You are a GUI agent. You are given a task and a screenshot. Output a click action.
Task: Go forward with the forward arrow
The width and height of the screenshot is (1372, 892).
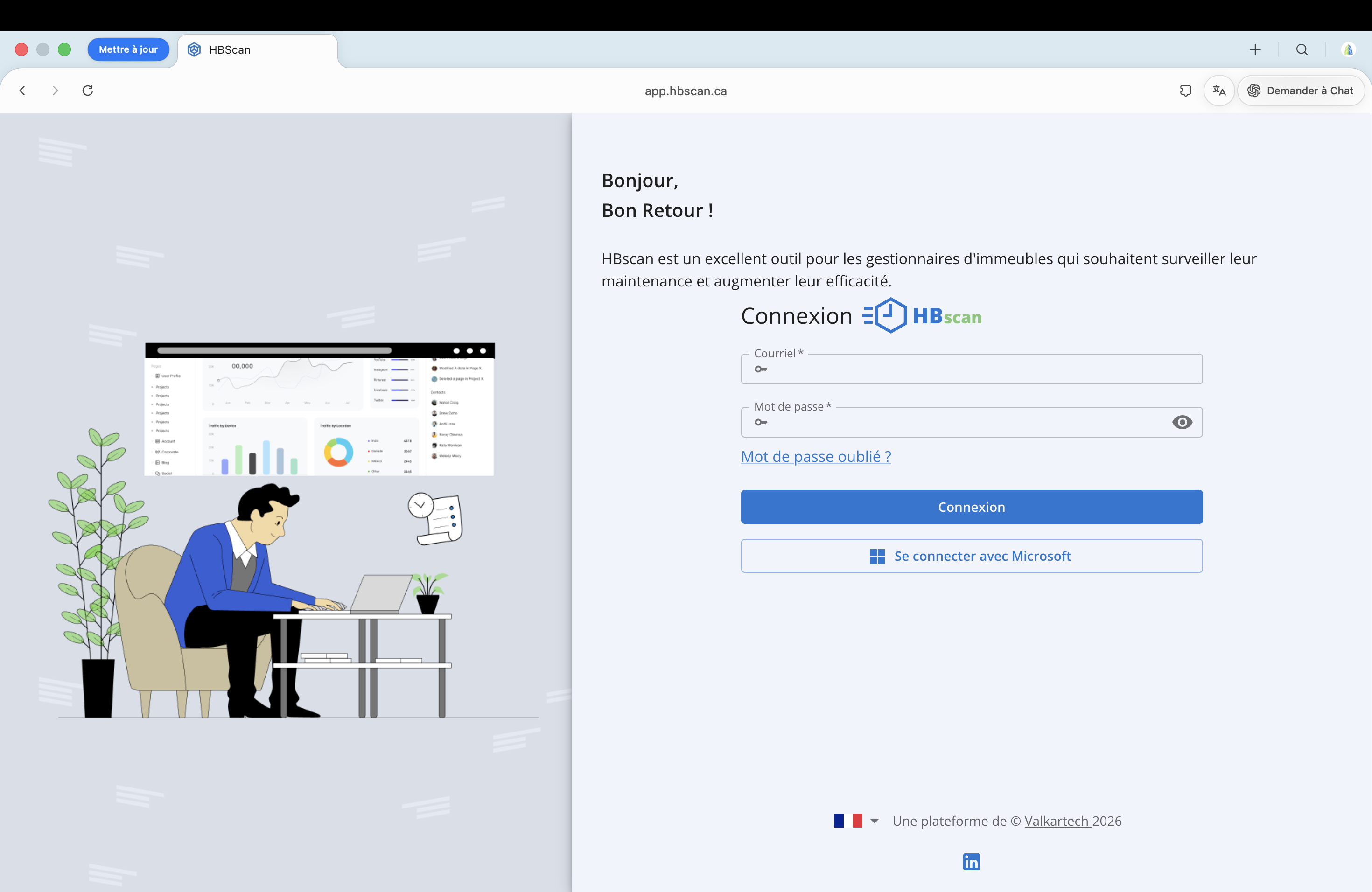coord(56,91)
